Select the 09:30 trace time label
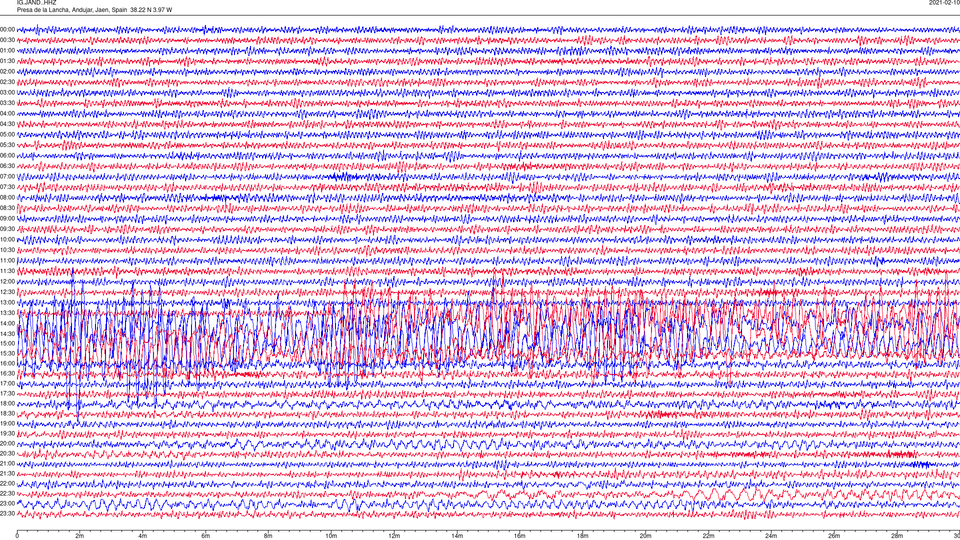Image resolution: width=960 pixels, height=540 pixels. 7,229
